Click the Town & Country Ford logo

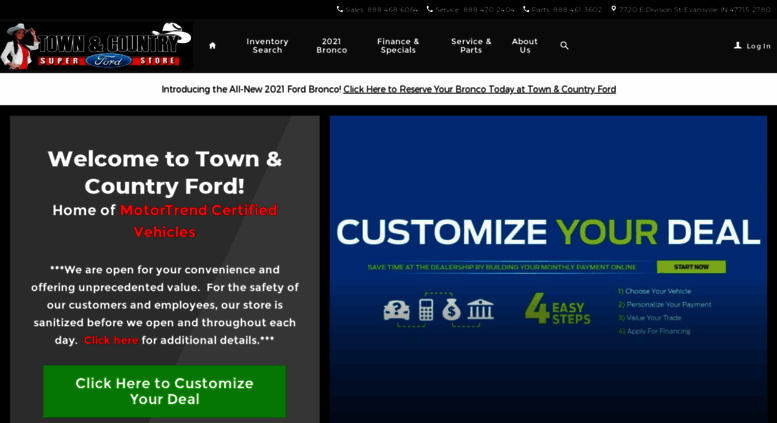coord(96,46)
